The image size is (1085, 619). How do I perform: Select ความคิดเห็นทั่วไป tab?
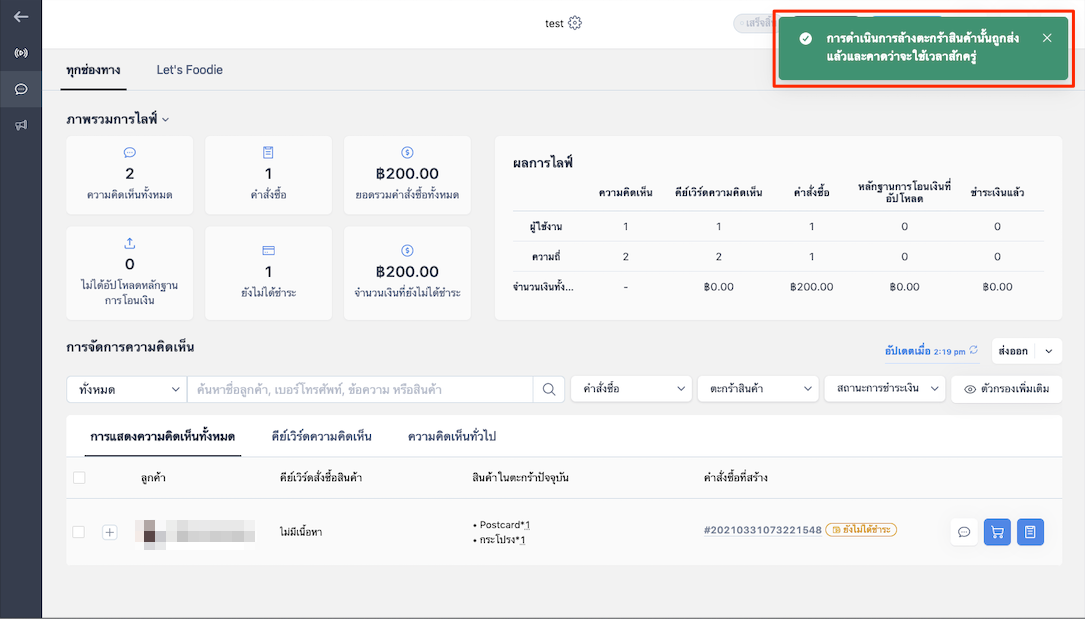(x=452, y=436)
